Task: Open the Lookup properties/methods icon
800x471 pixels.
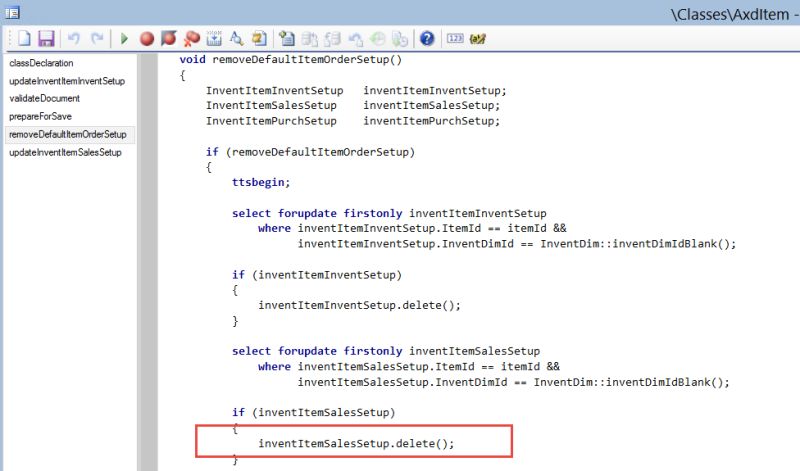Action: (236, 38)
